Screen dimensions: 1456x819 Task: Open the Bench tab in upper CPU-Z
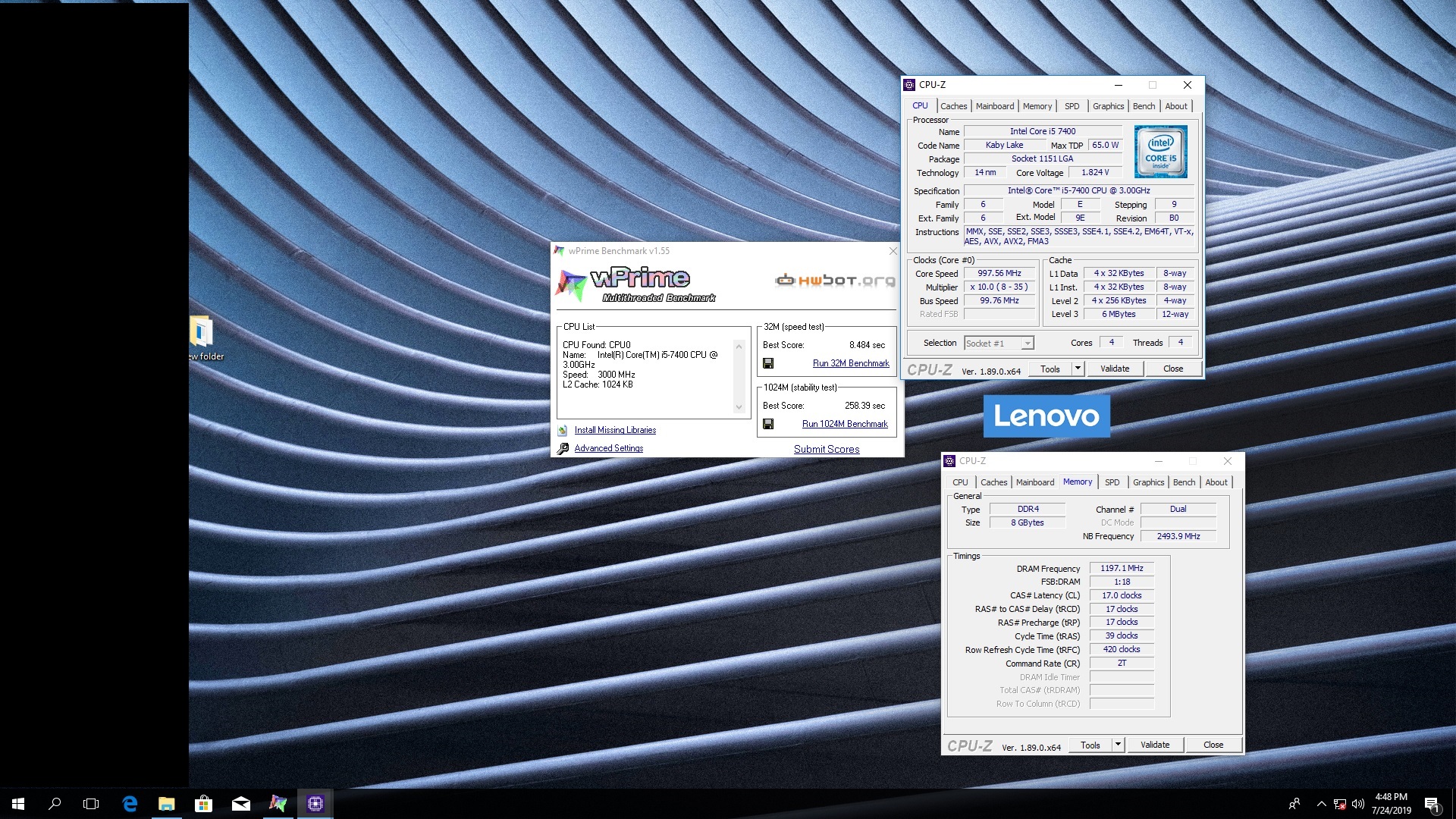coord(1144,106)
